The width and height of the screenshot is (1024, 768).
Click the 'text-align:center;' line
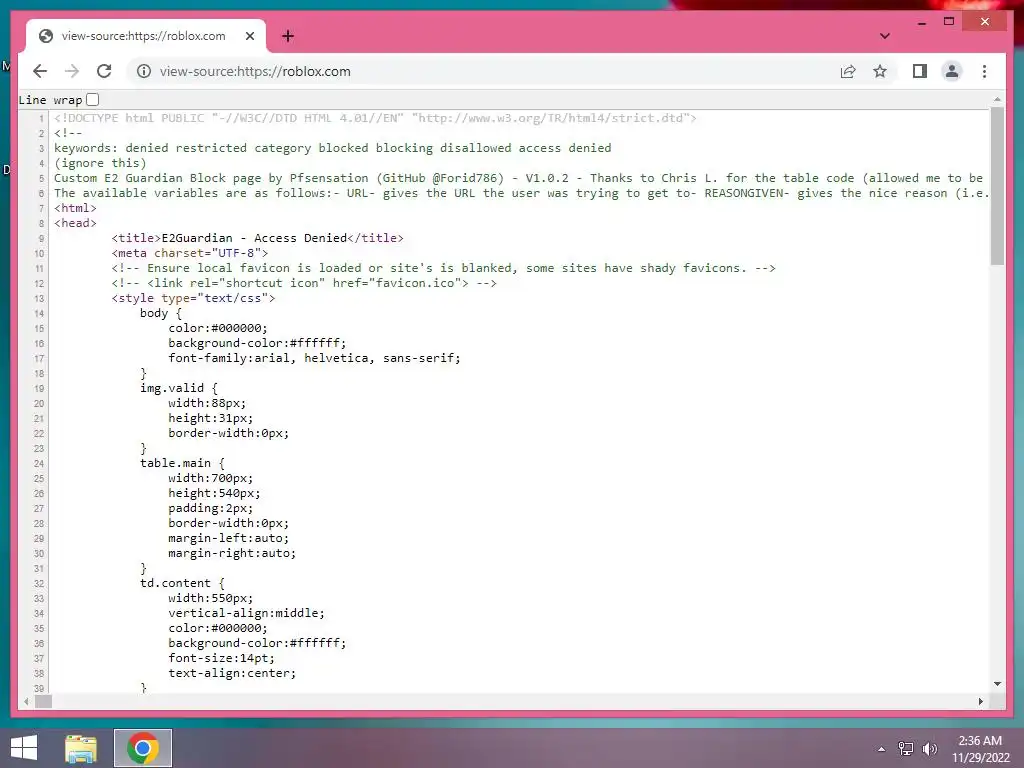[232, 673]
